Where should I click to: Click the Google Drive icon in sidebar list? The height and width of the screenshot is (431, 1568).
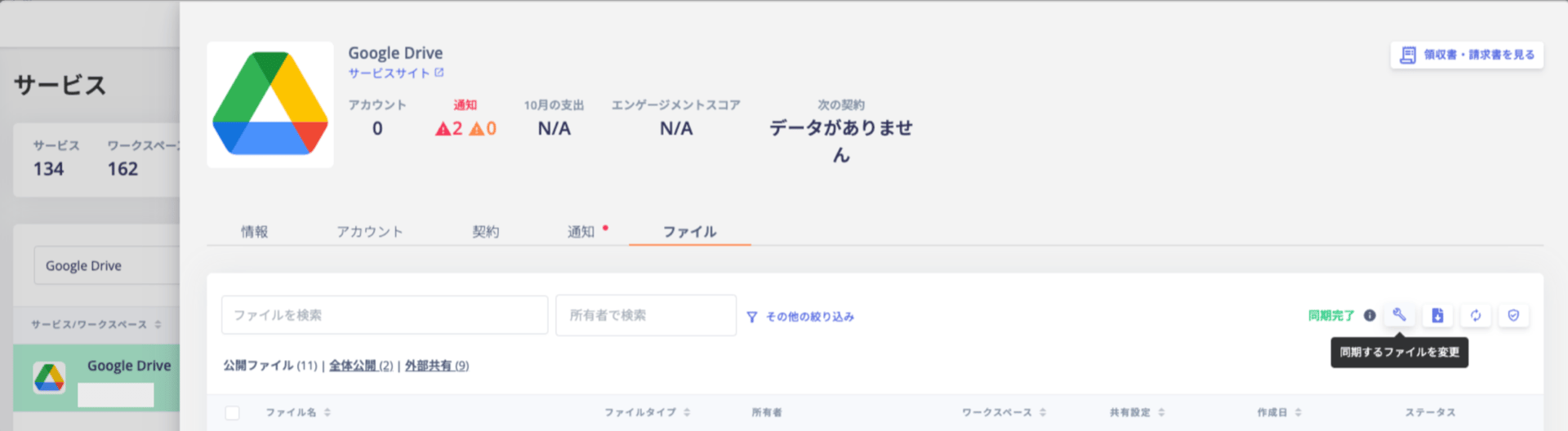pos(49,378)
